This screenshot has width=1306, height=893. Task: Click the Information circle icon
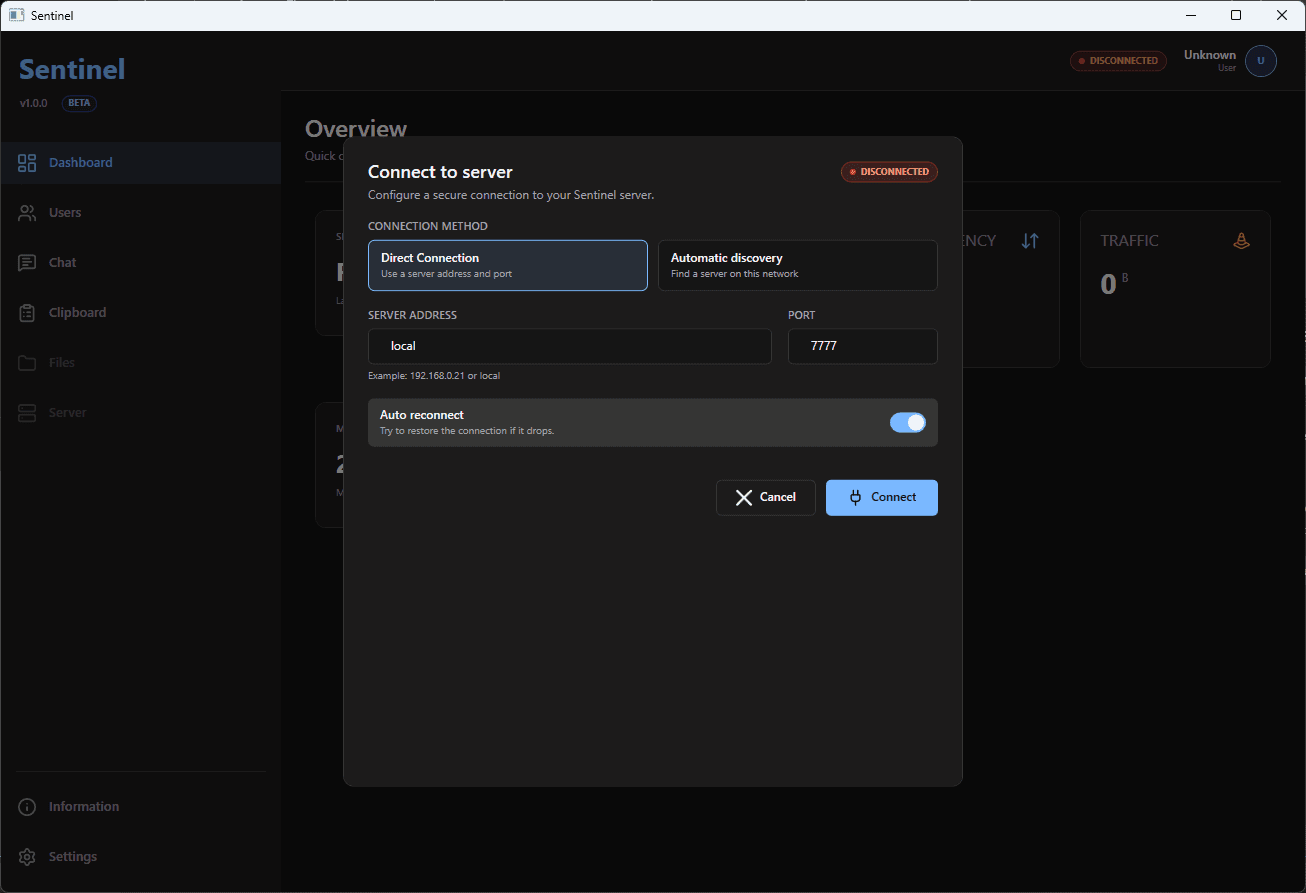click(27, 807)
